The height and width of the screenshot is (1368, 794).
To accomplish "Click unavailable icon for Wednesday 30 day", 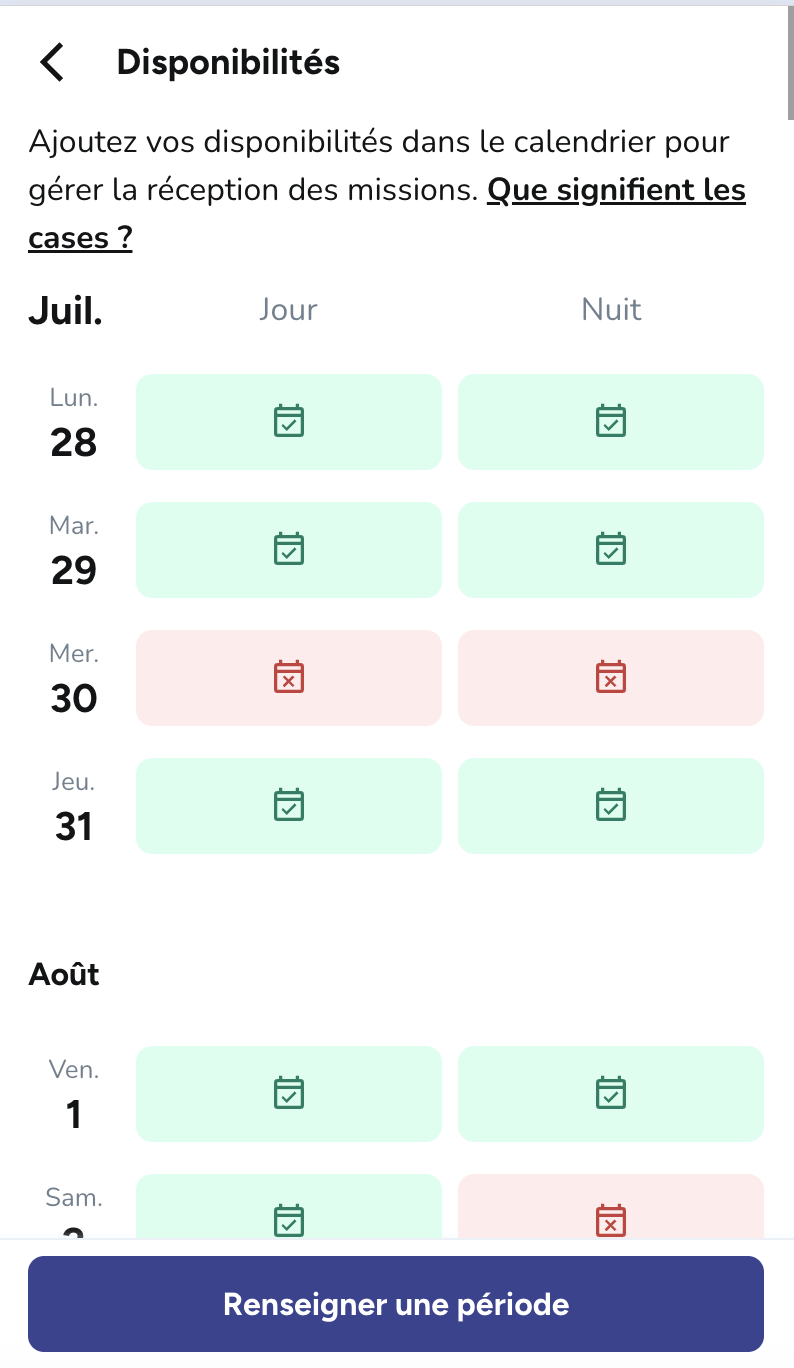I will tap(289, 677).
